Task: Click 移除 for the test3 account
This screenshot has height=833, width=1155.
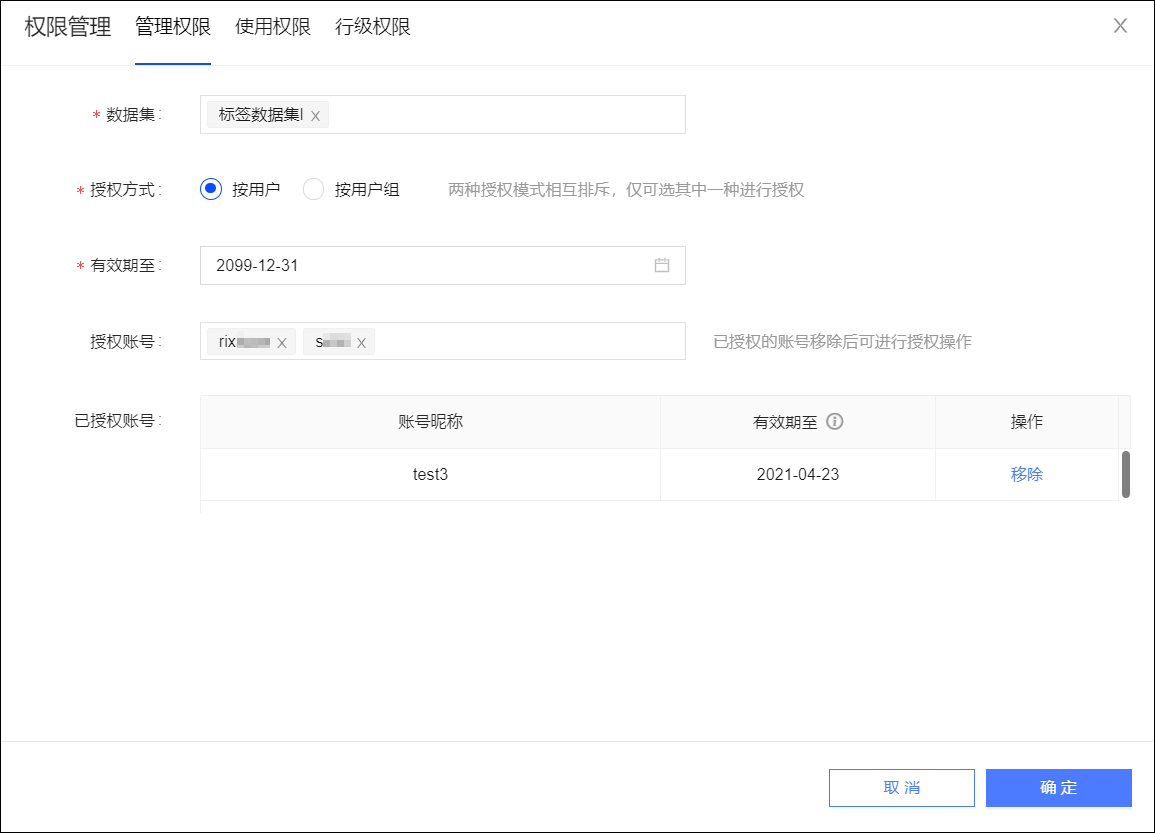Action: pos(1026,474)
